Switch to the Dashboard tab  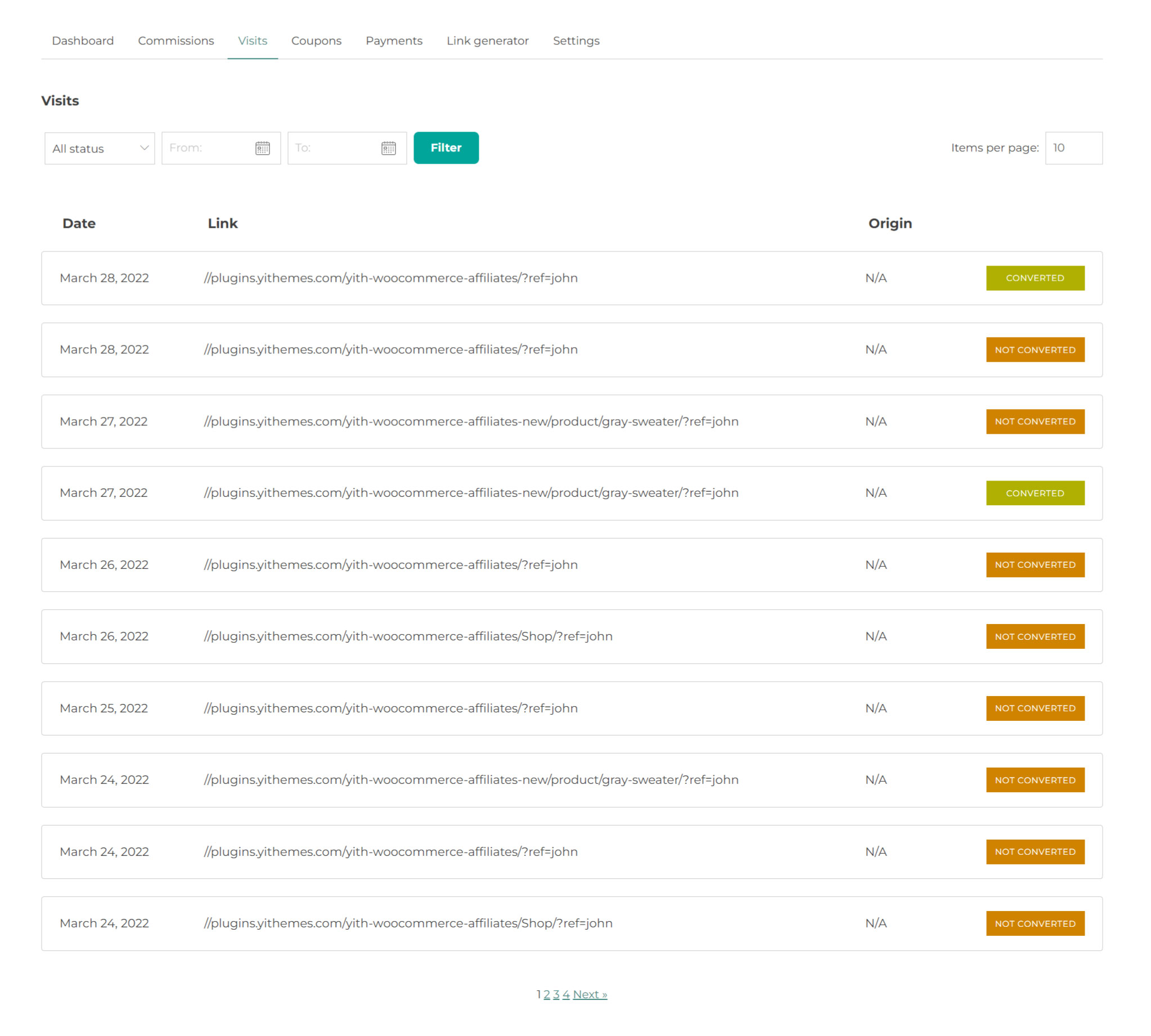click(83, 41)
